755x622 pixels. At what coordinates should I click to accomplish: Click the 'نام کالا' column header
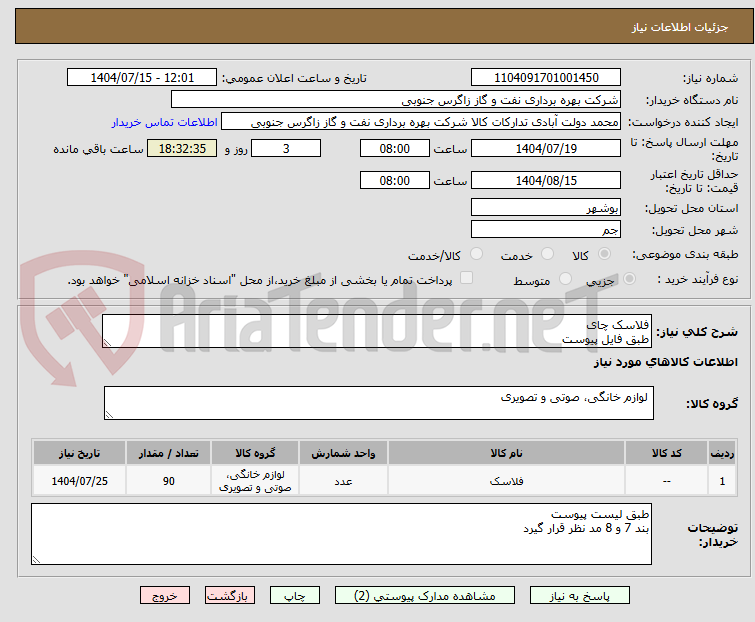[507, 453]
